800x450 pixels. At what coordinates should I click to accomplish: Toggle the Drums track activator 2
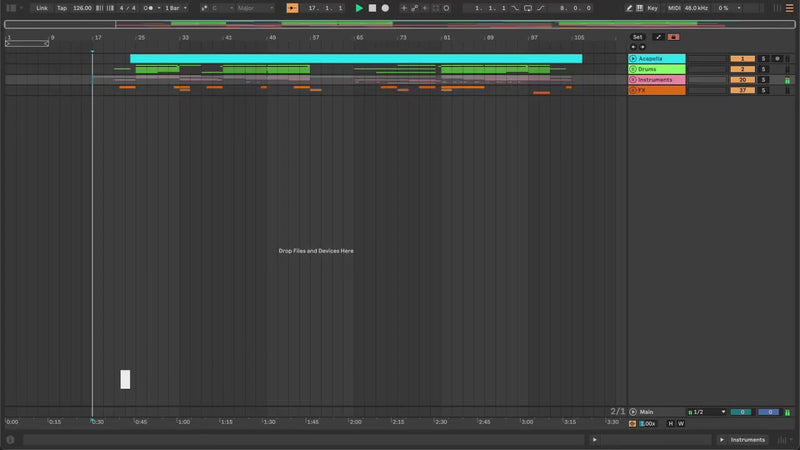742,69
